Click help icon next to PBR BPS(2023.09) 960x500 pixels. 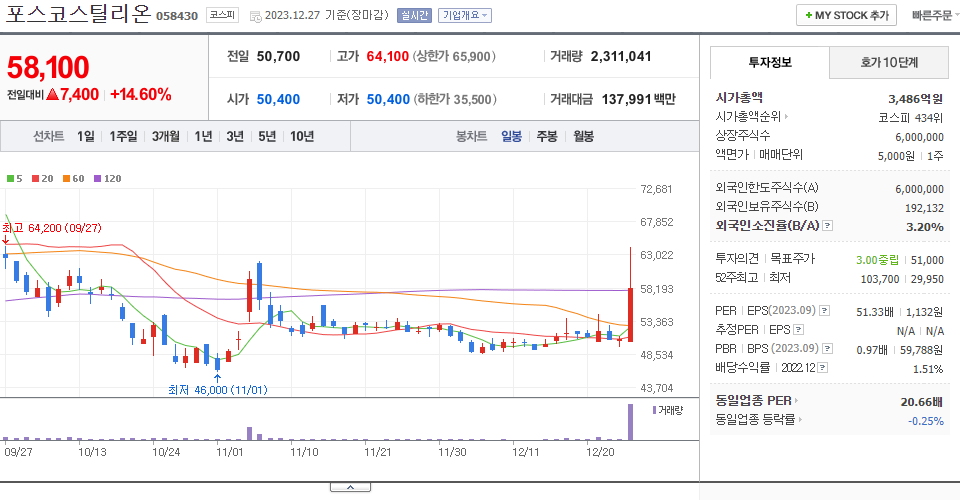[827, 349]
